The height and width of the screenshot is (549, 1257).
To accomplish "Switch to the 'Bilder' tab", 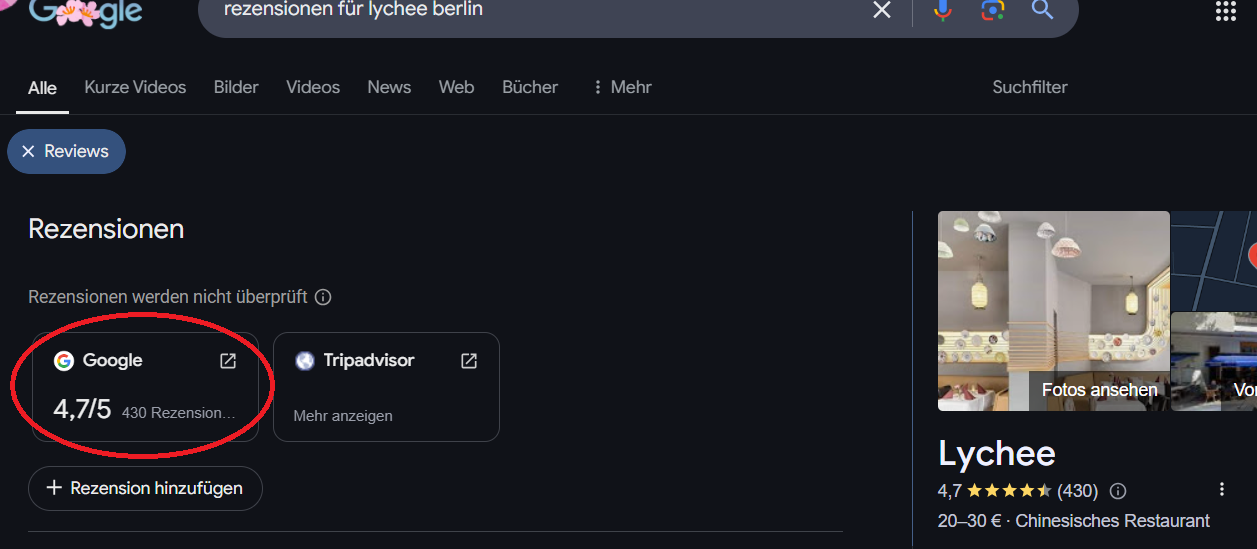I will 236,87.
